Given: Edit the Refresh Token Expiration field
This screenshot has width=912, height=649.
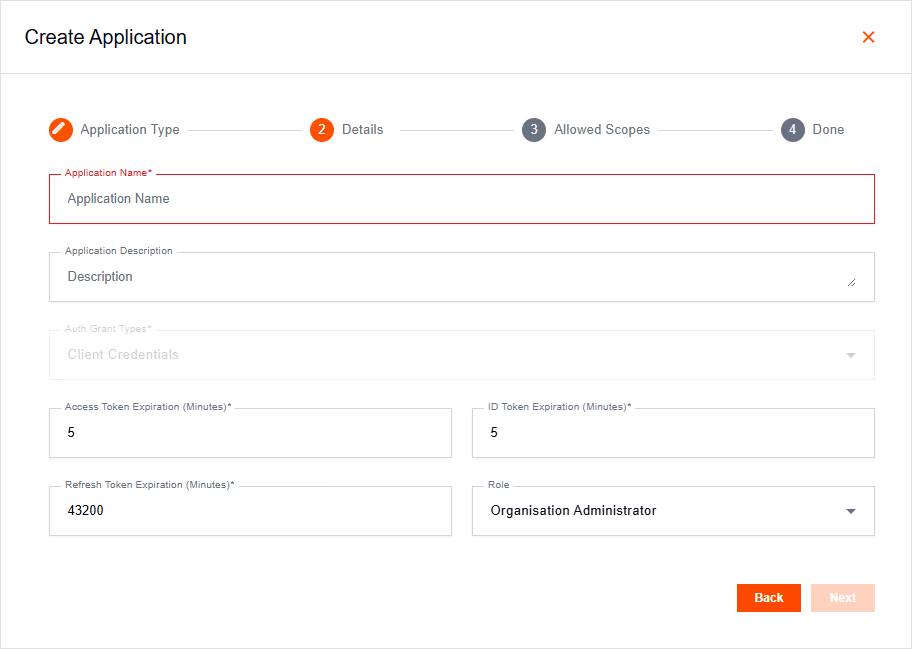Looking at the screenshot, I should coord(250,511).
